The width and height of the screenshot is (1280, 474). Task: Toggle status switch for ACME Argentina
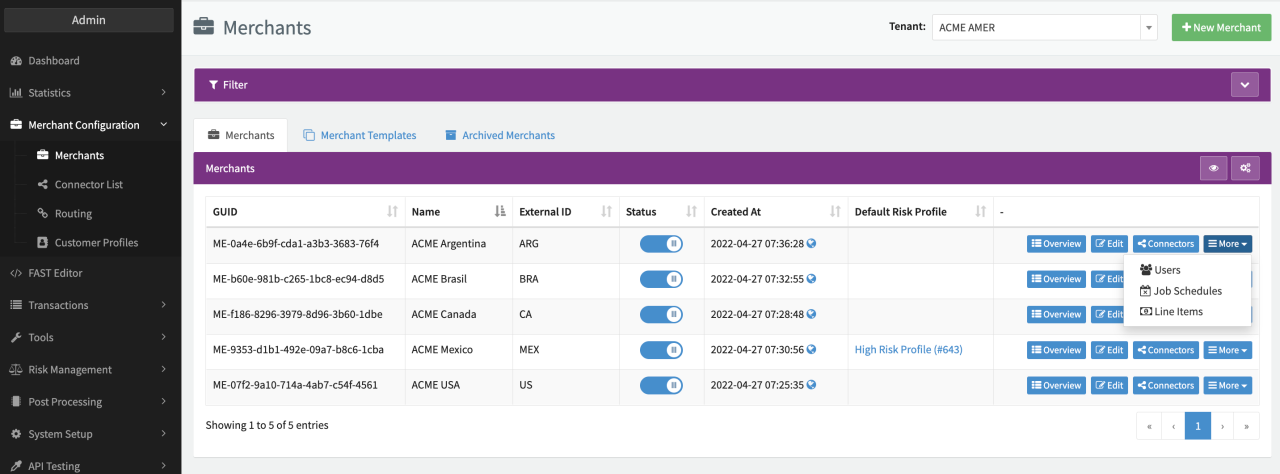tap(661, 243)
